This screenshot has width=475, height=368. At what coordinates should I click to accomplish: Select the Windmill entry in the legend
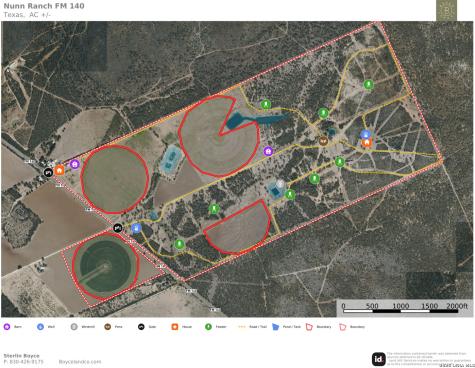(83, 327)
